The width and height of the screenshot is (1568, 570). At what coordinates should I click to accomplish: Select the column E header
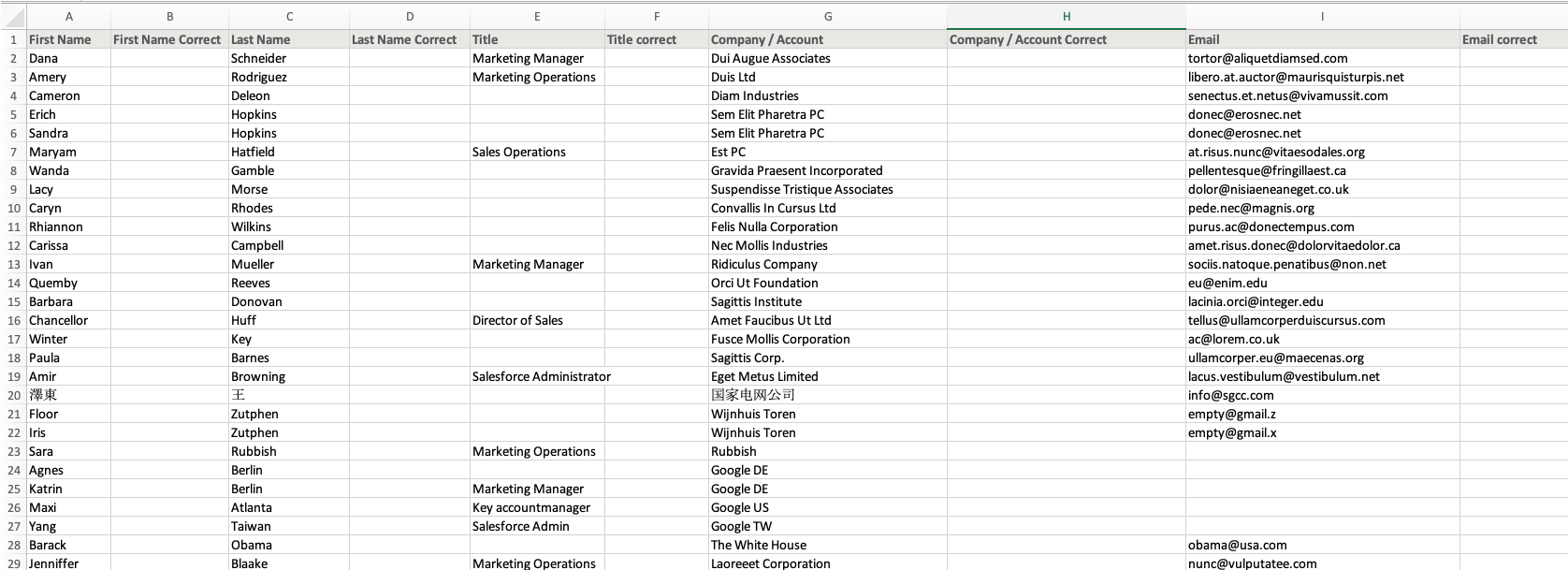(536, 17)
